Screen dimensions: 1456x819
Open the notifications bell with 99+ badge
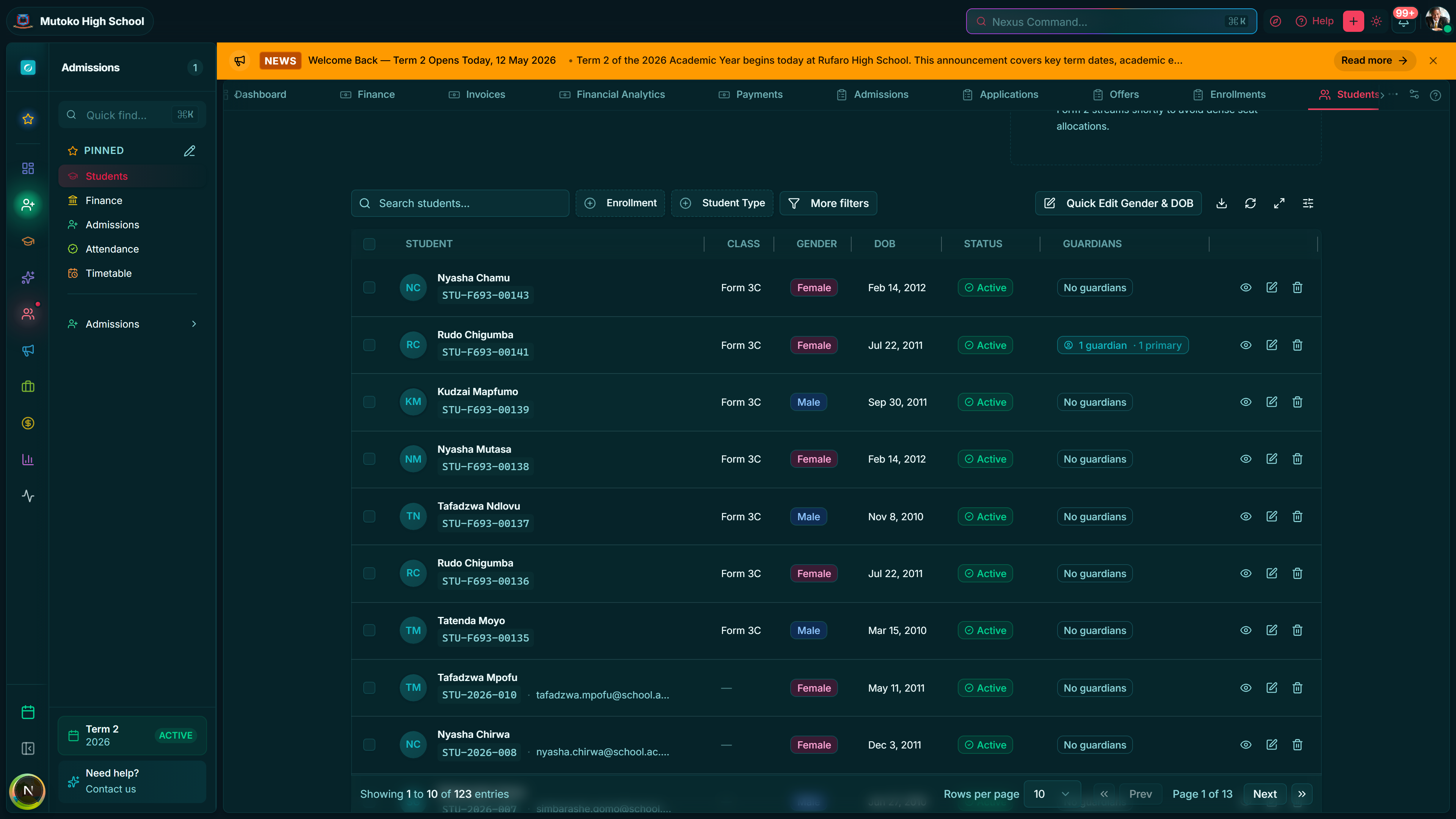click(x=1404, y=22)
